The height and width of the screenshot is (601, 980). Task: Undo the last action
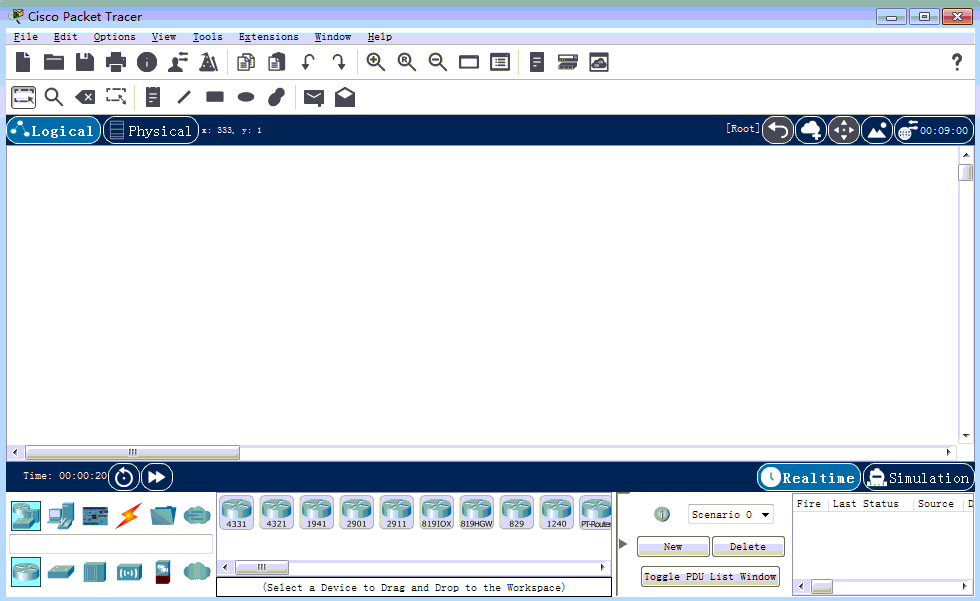coord(308,62)
